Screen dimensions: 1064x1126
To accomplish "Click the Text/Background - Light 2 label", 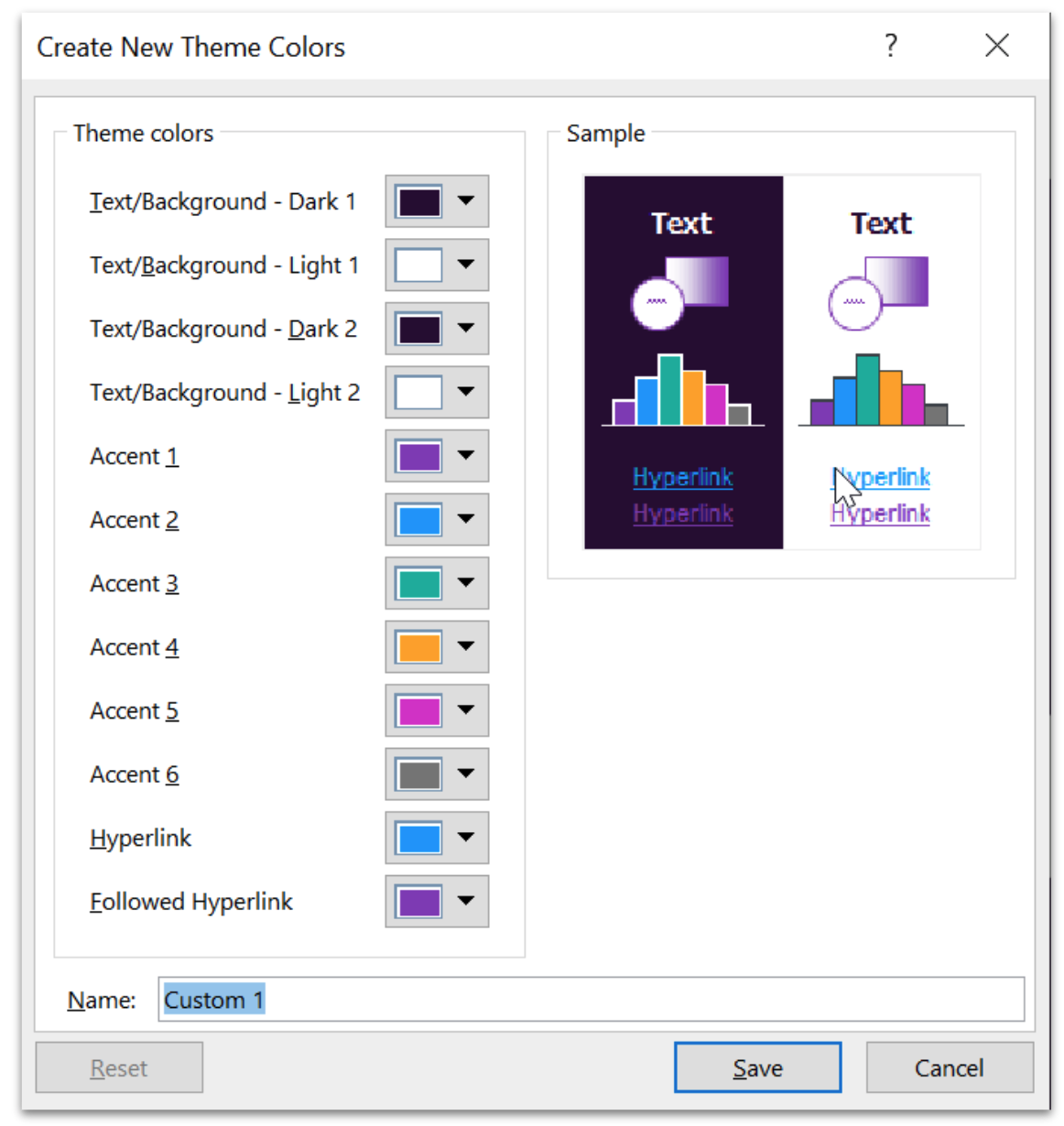I will click(x=224, y=393).
